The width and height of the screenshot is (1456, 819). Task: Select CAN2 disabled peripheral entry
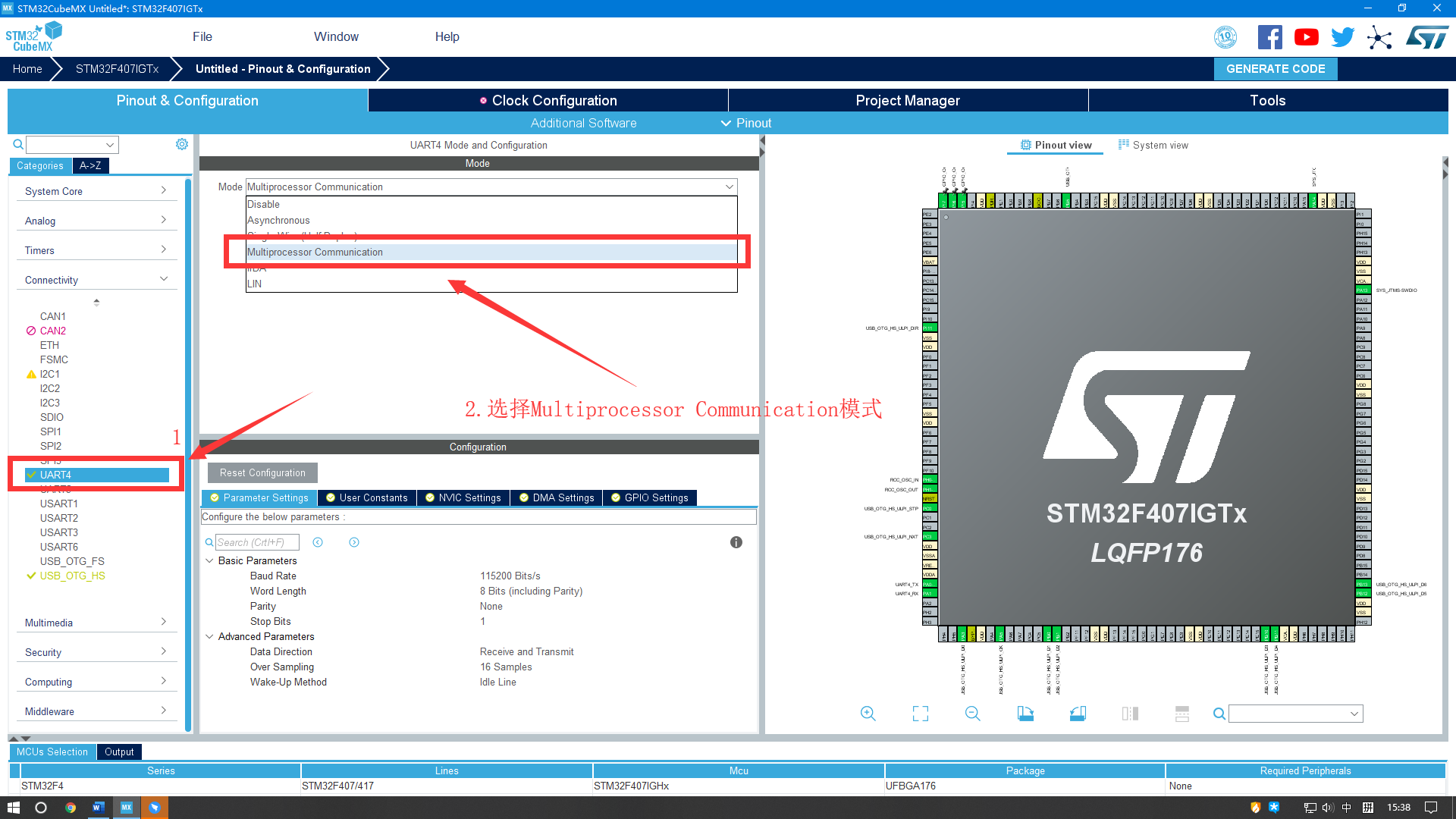pos(52,331)
